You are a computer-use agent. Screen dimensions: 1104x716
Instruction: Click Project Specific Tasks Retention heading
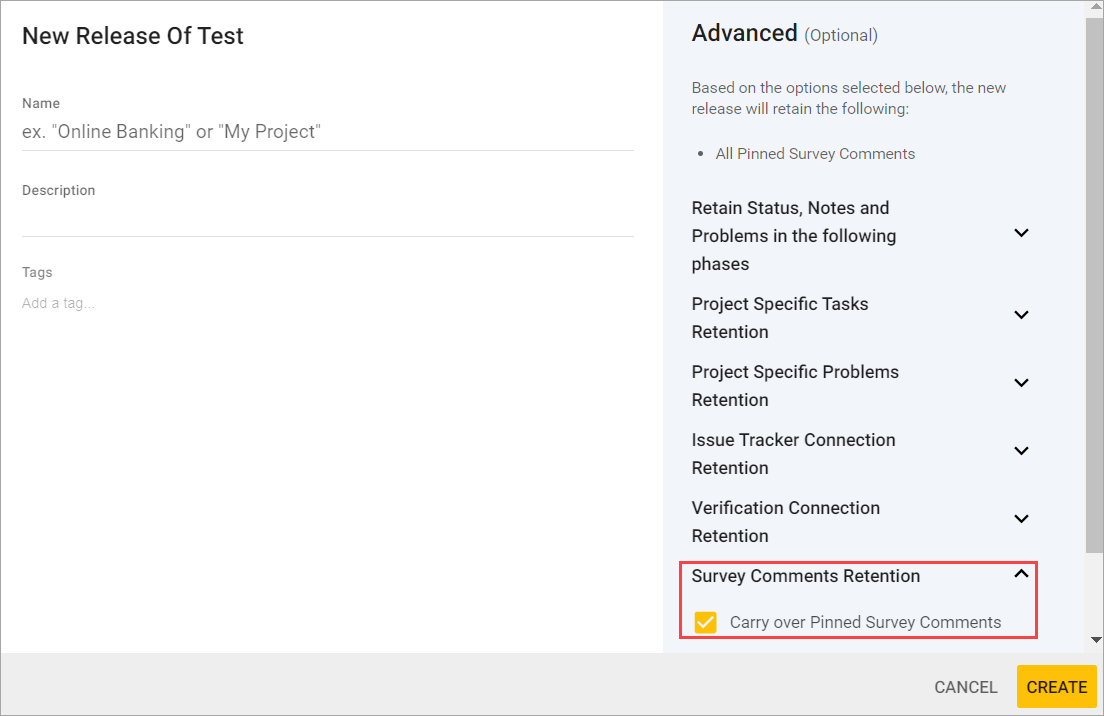tap(780, 317)
